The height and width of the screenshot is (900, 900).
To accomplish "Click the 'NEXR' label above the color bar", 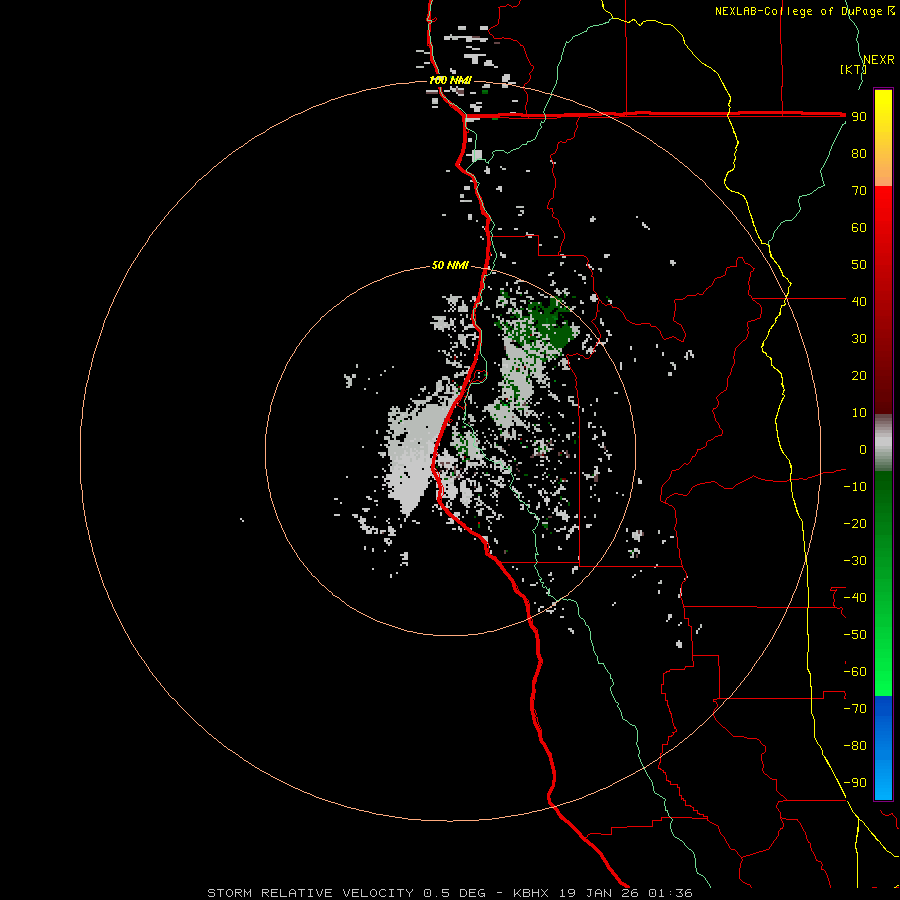I will click(x=879, y=60).
